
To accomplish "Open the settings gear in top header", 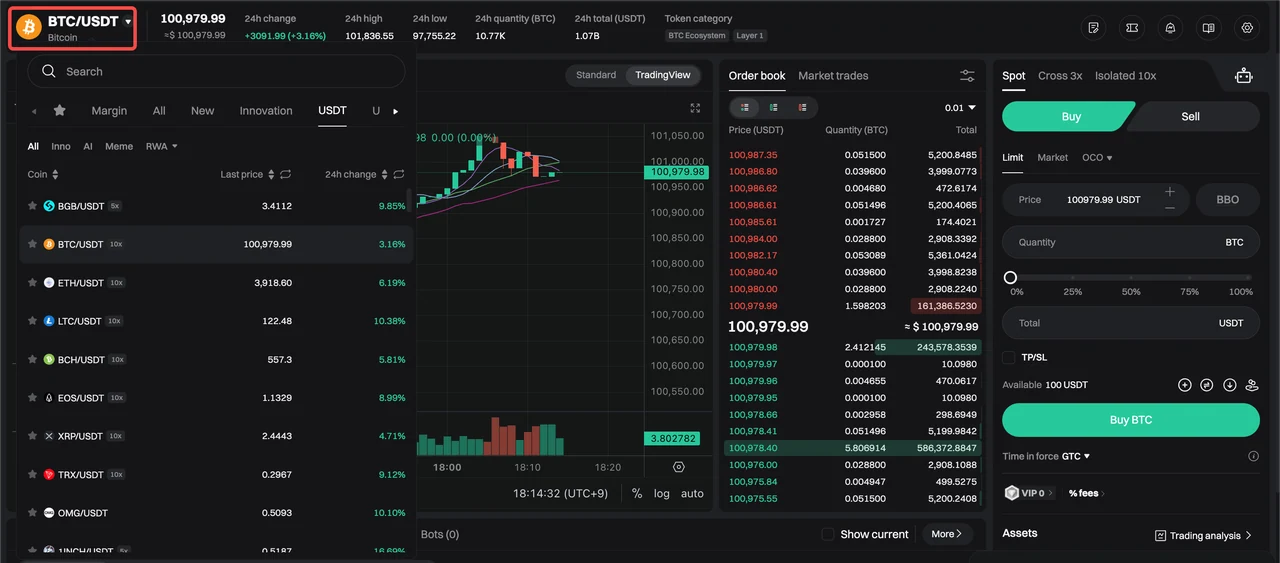I will pos(1247,28).
